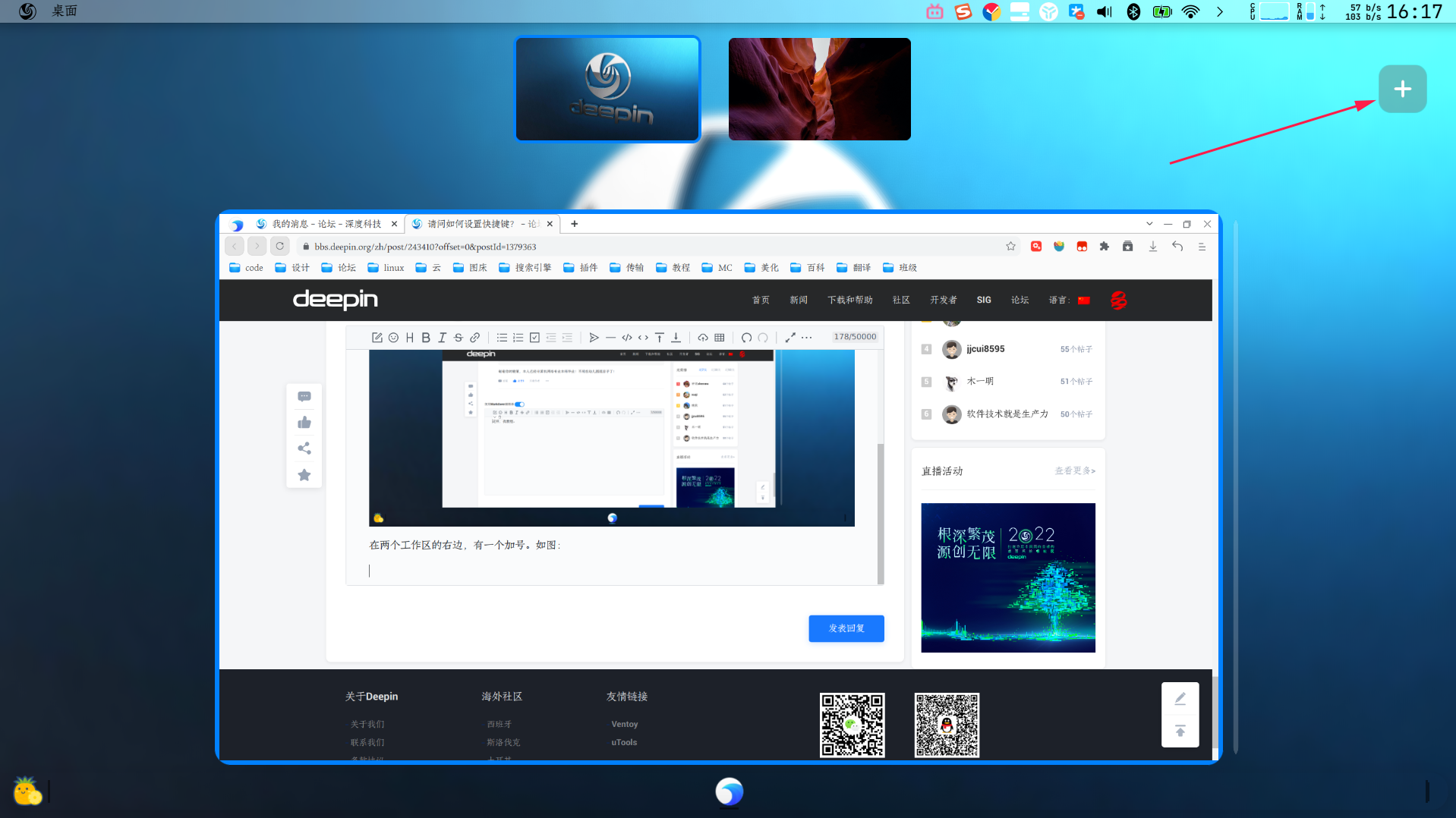Toggle bold formatting in the reply editor
This screenshot has width=1456, height=818.
tap(426, 338)
